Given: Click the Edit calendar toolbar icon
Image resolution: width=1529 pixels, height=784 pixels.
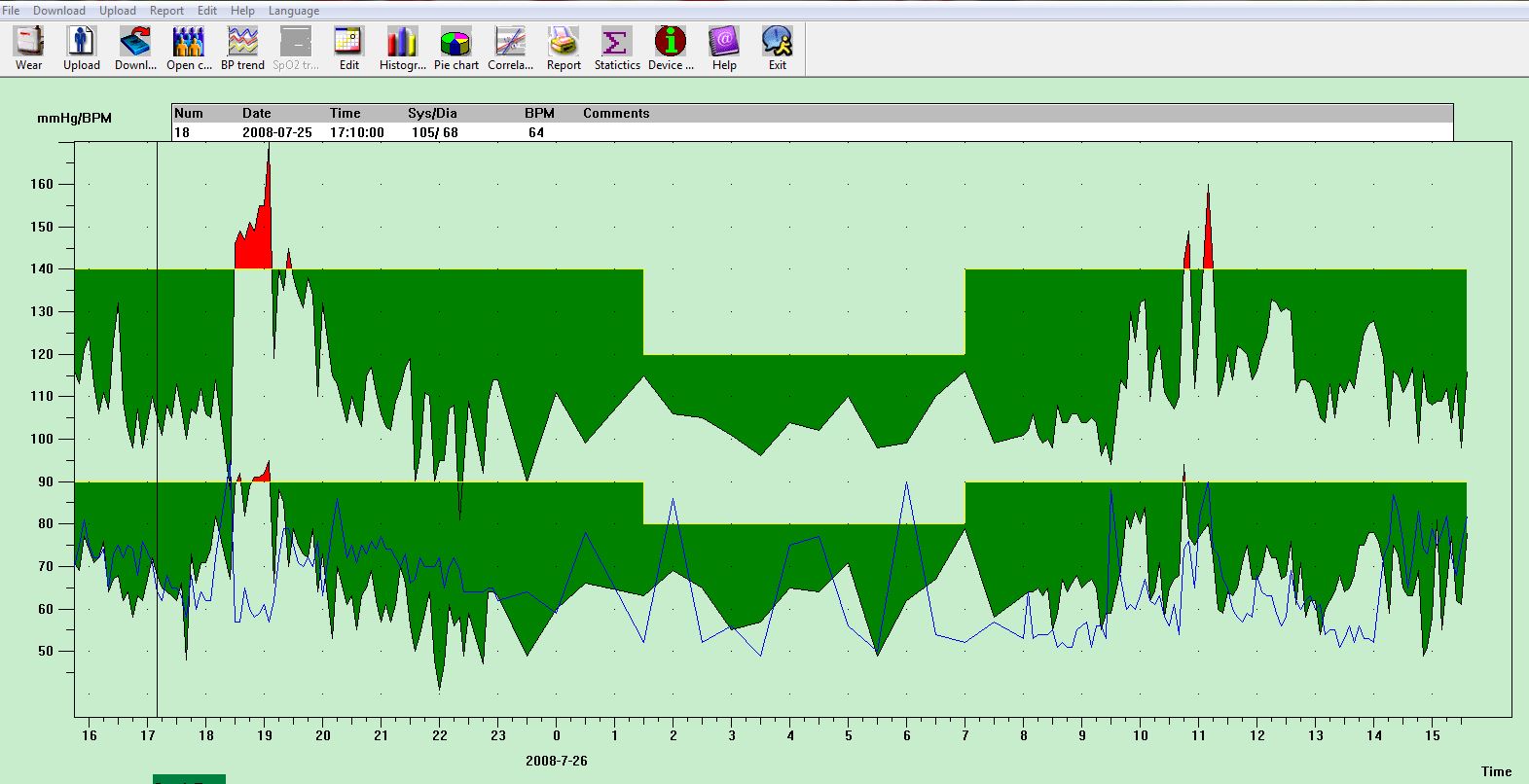Looking at the screenshot, I should [x=348, y=48].
